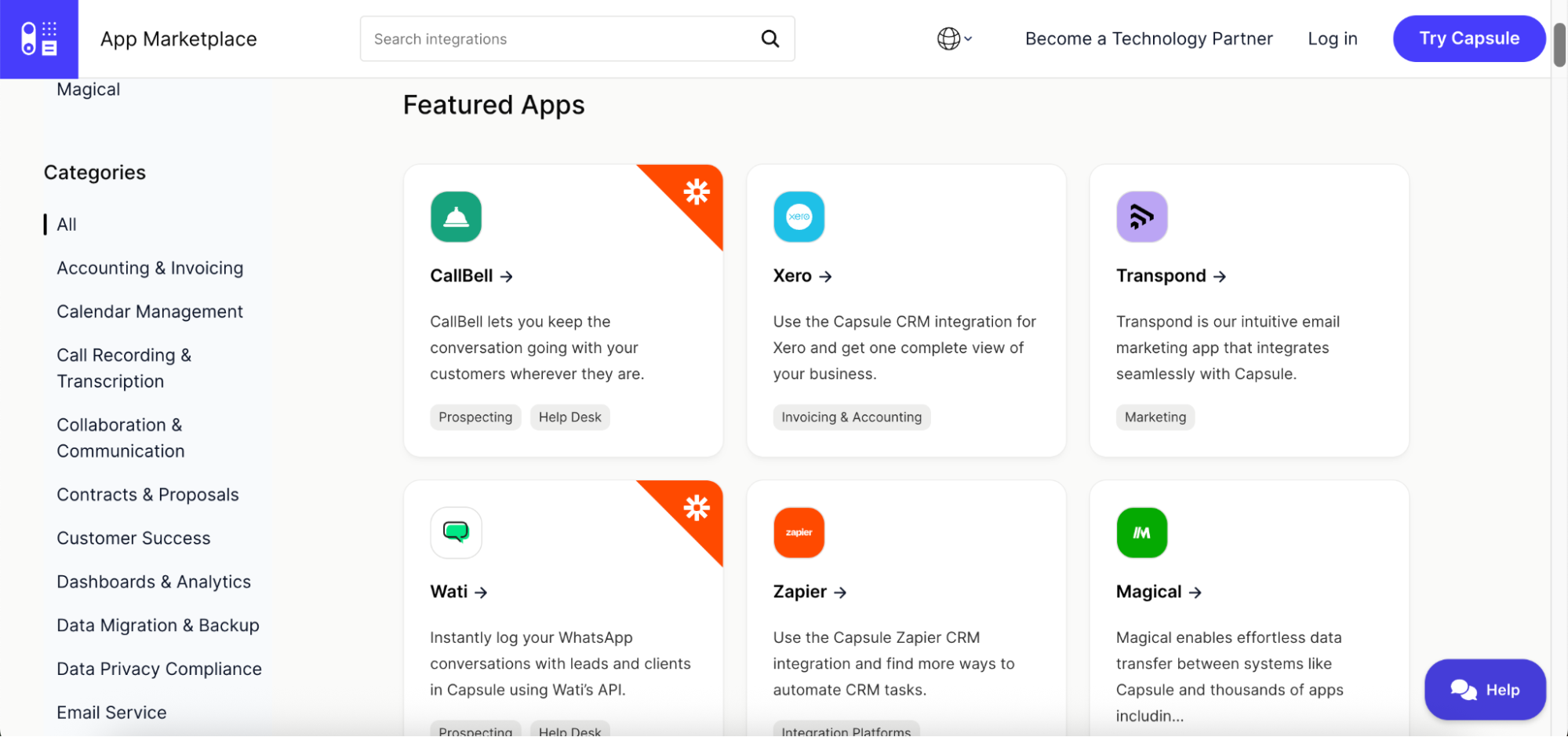Viewport: 1568px width, 737px height.
Task: Click the search magnifier icon
Action: (x=770, y=38)
